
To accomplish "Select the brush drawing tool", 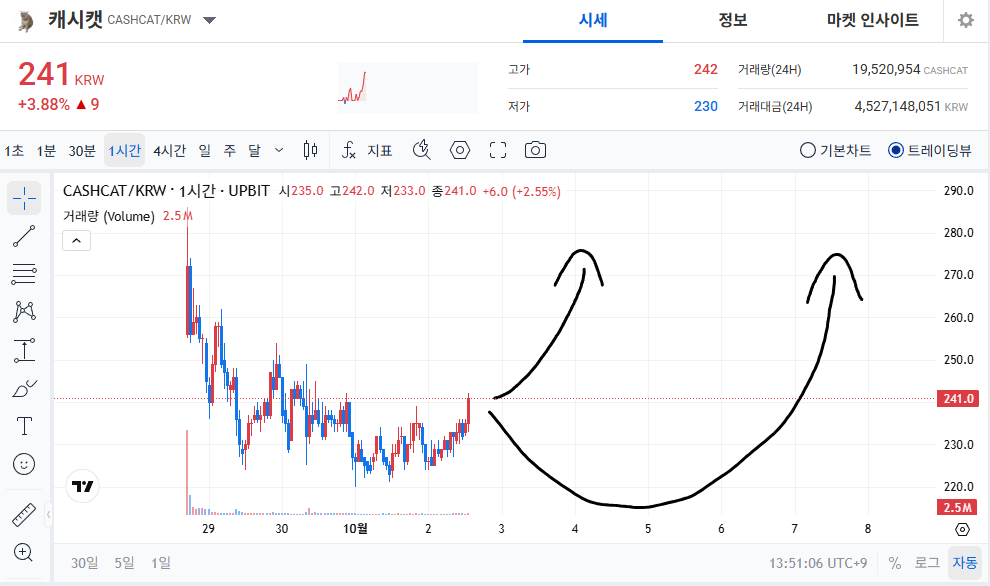I will pos(24,388).
